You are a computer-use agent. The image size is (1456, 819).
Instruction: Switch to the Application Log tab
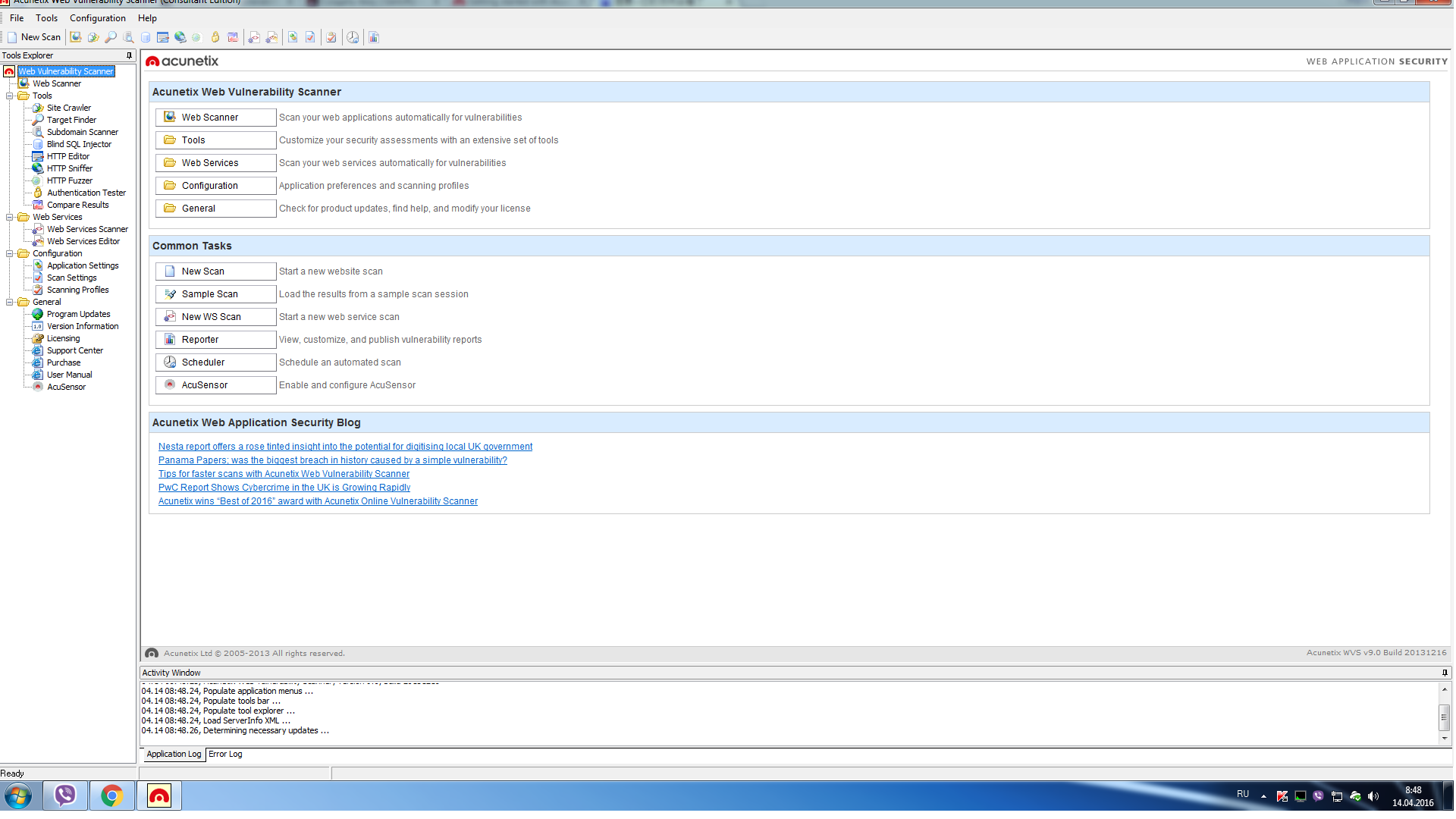coord(174,754)
